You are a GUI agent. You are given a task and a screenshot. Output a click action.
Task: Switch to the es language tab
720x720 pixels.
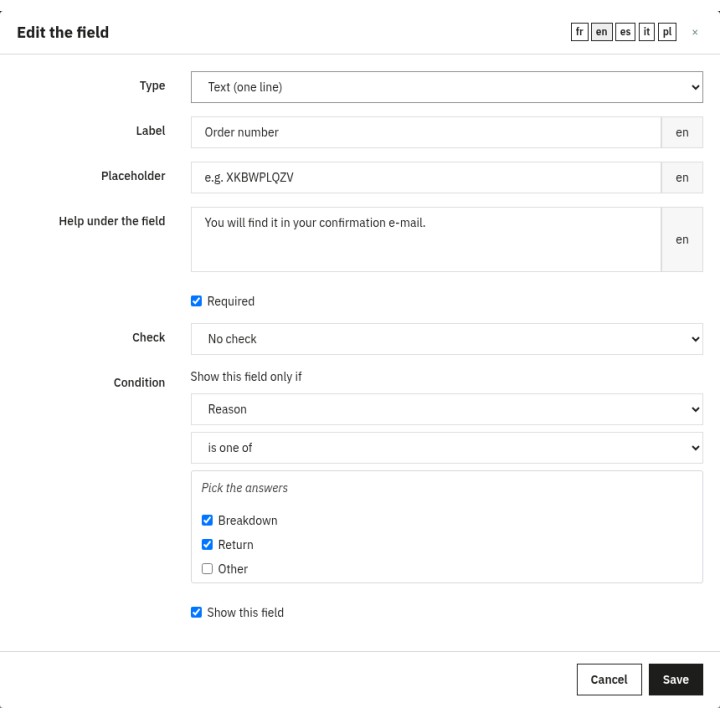(x=625, y=32)
